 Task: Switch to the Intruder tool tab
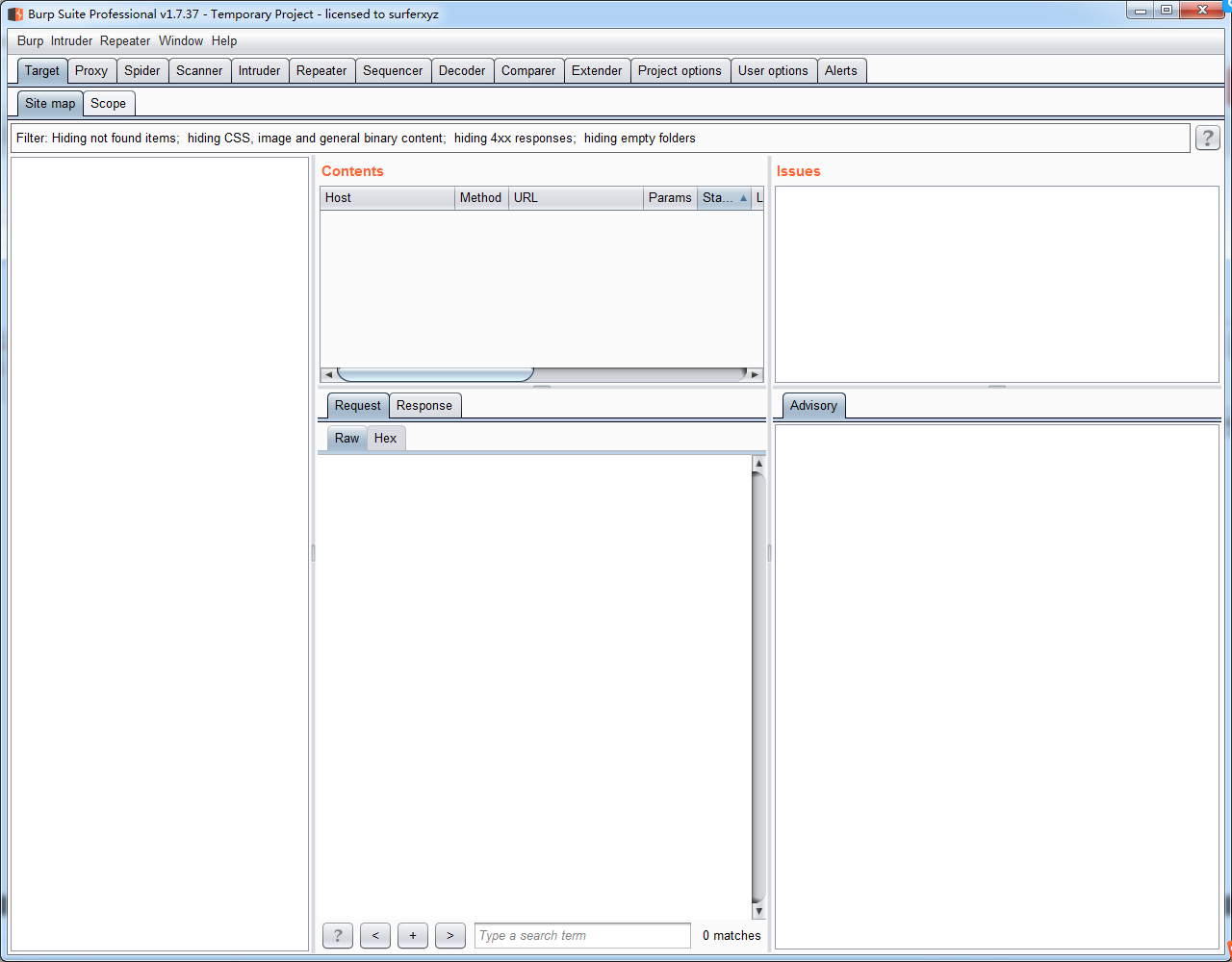coord(260,71)
